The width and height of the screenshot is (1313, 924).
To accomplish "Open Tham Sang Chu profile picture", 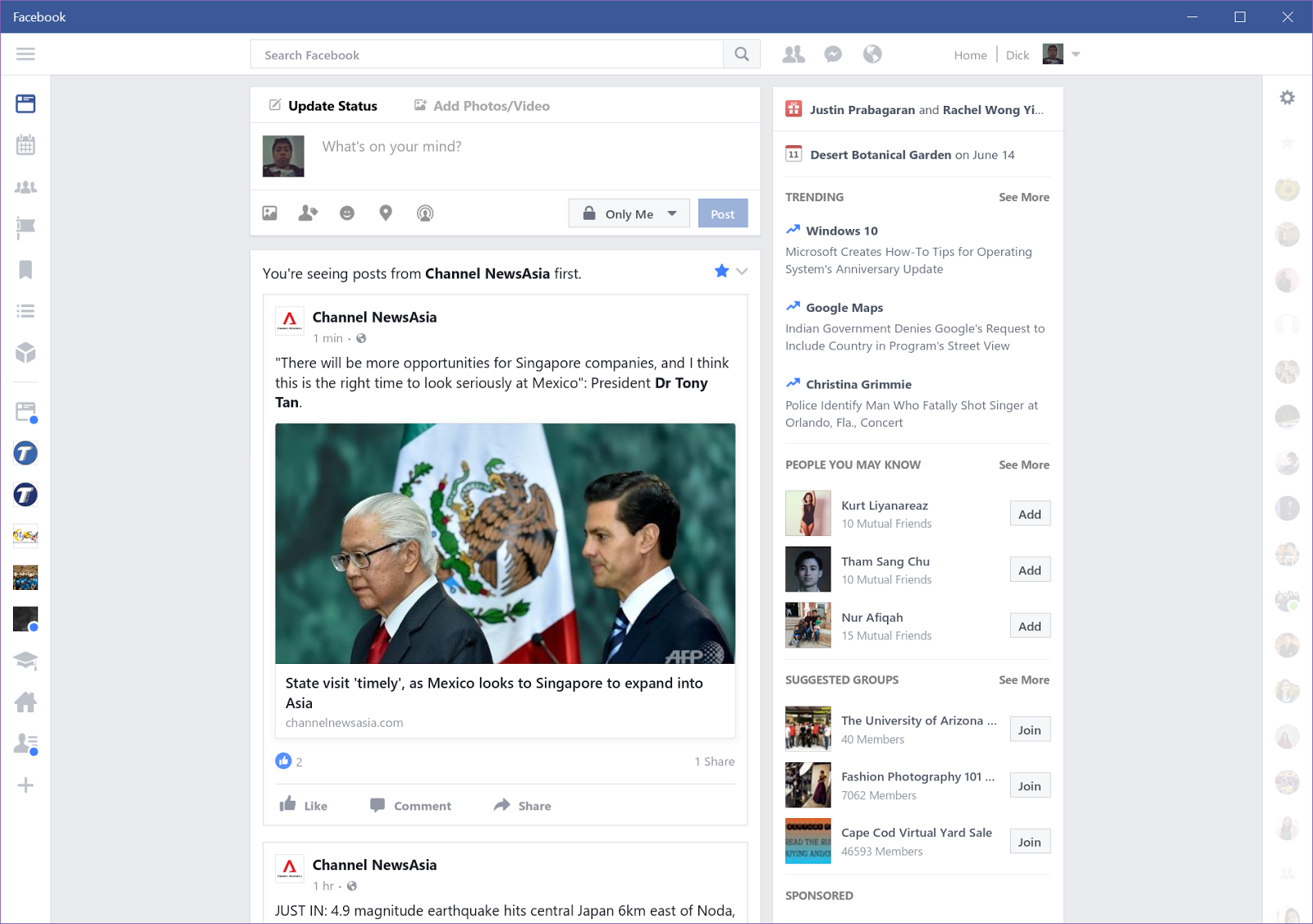I will pos(808,569).
